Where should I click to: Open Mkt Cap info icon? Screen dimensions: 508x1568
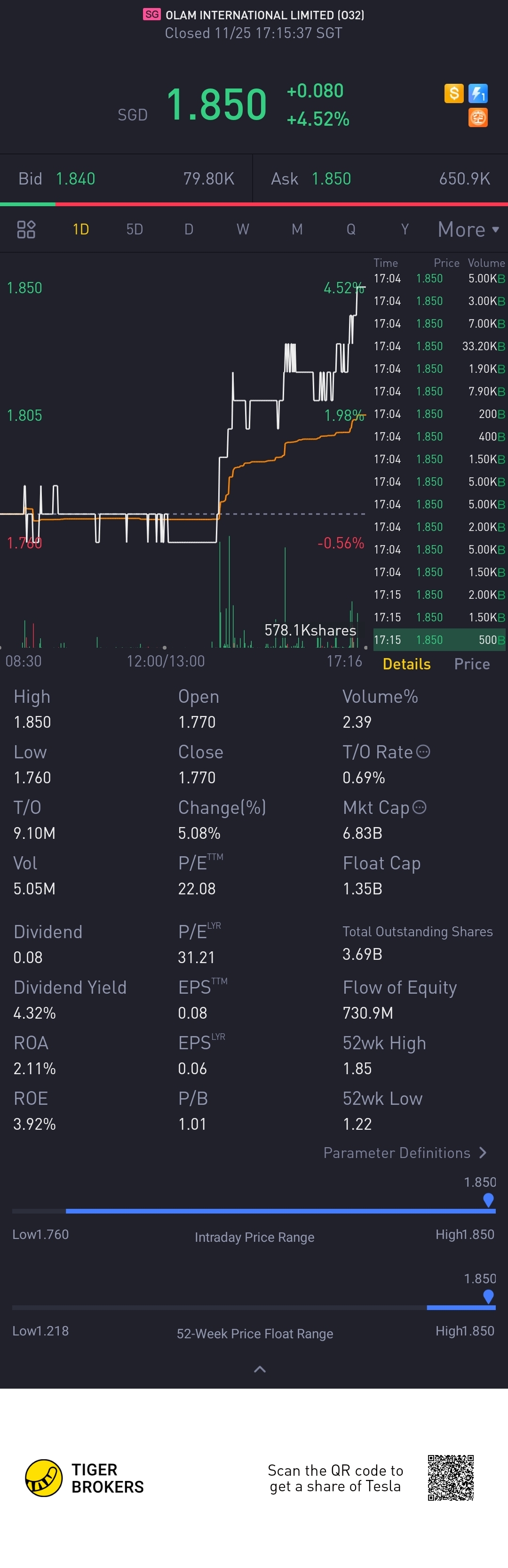[x=419, y=807]
